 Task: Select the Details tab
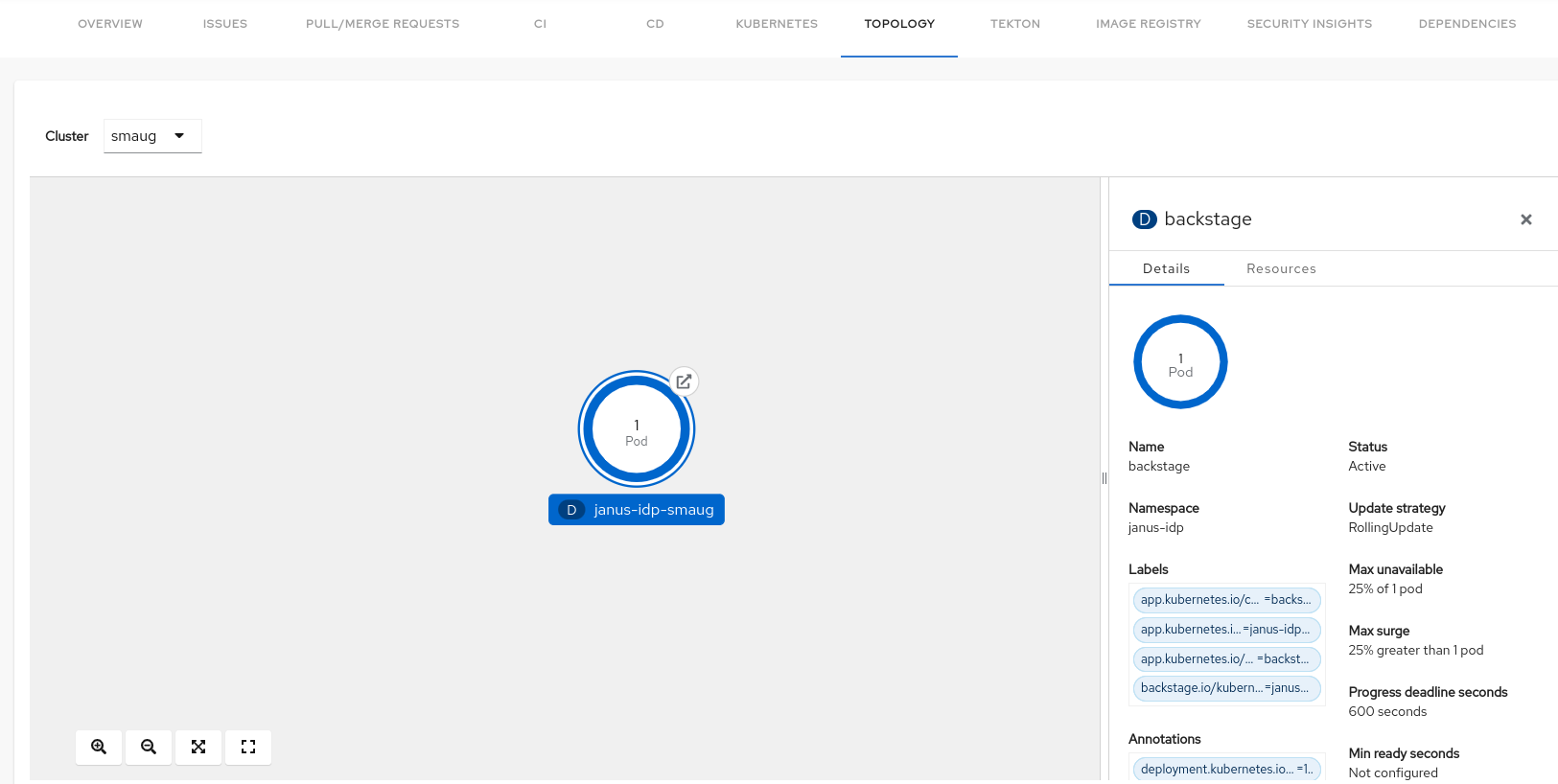[1166, 269]
